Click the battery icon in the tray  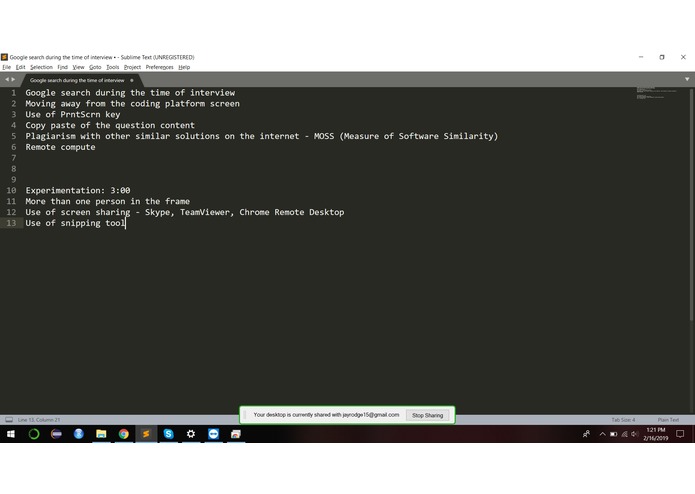[613, 434]
